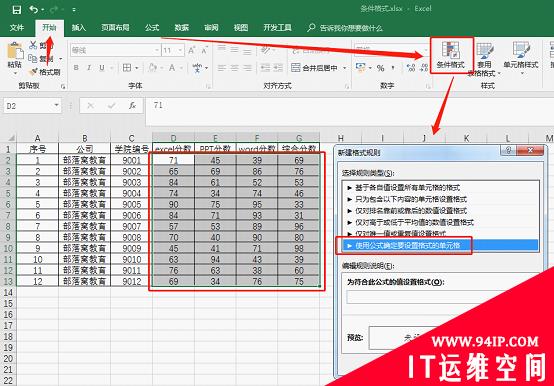Click the Align Right icon

pos(248,67)
